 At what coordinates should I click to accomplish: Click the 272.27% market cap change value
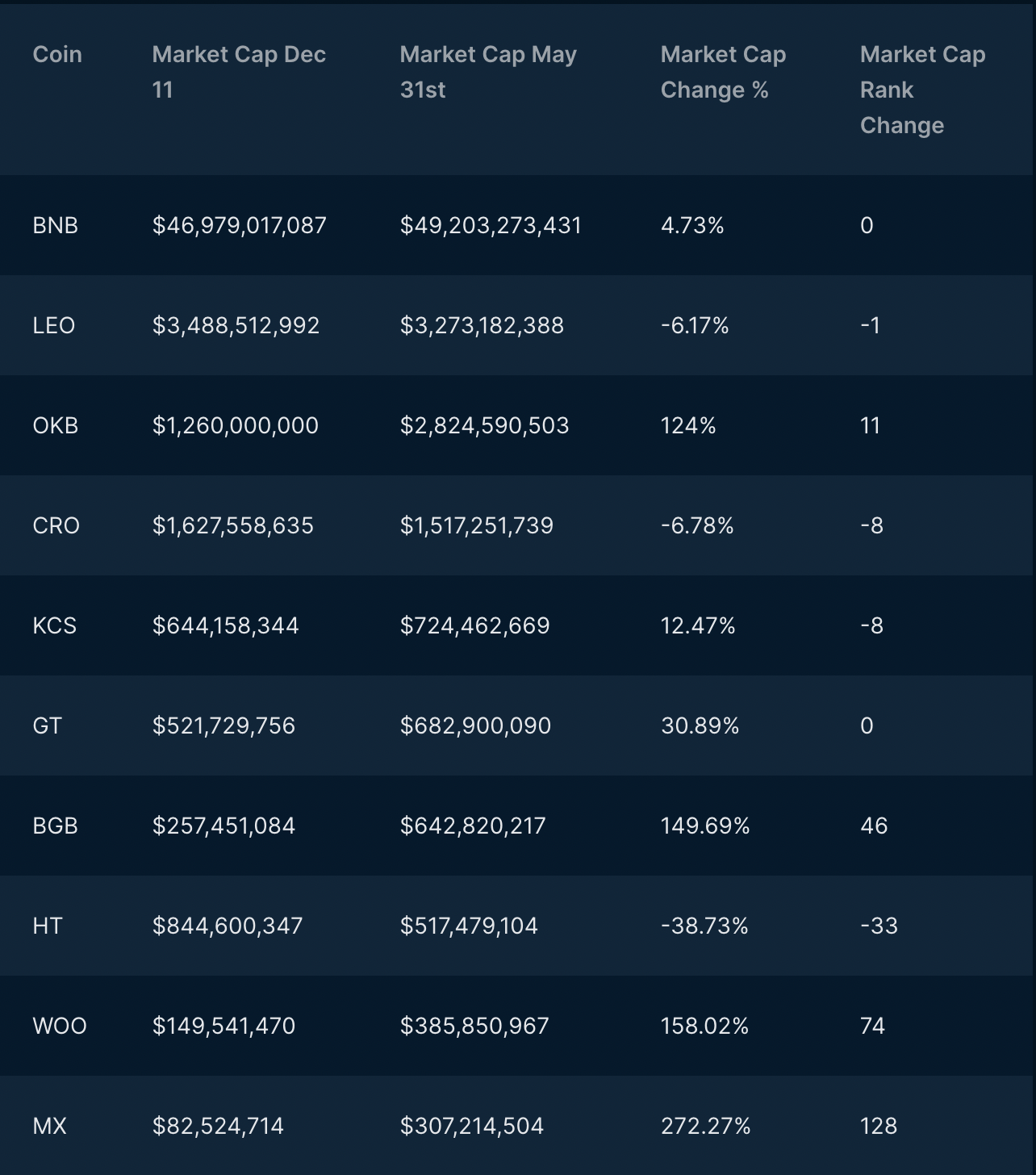click(x=706, y=1126)
